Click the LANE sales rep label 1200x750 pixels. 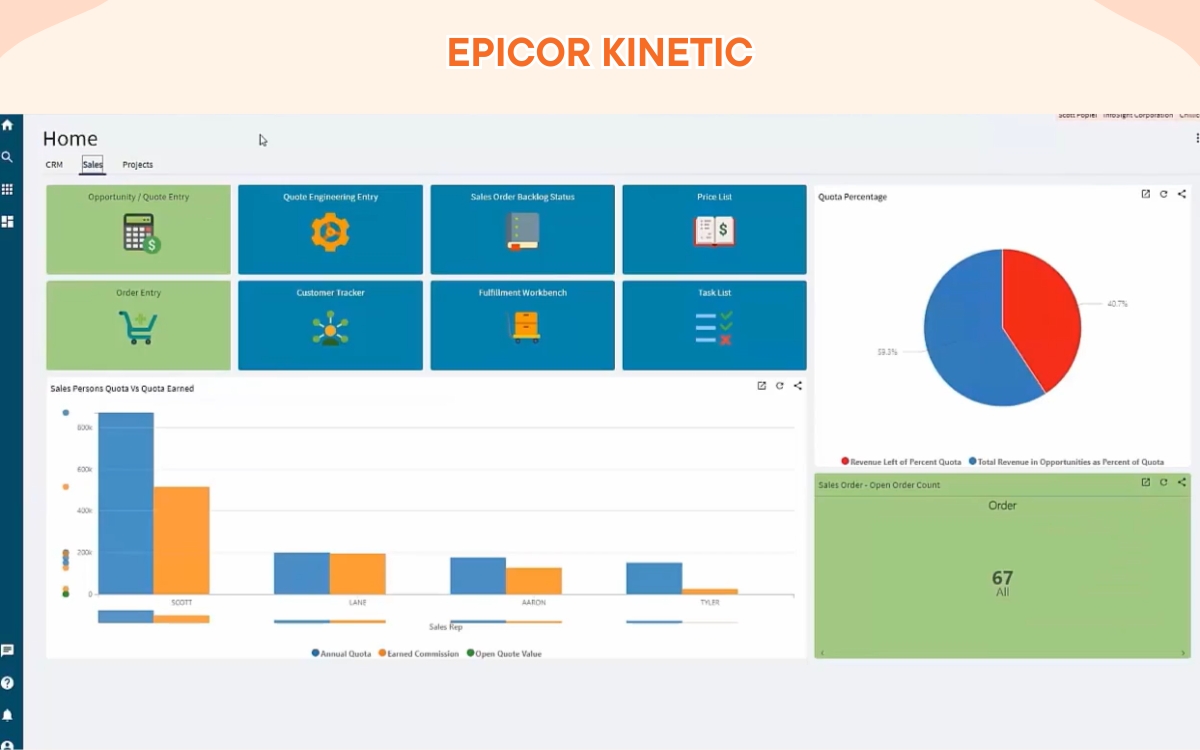[x=358, y=603]
